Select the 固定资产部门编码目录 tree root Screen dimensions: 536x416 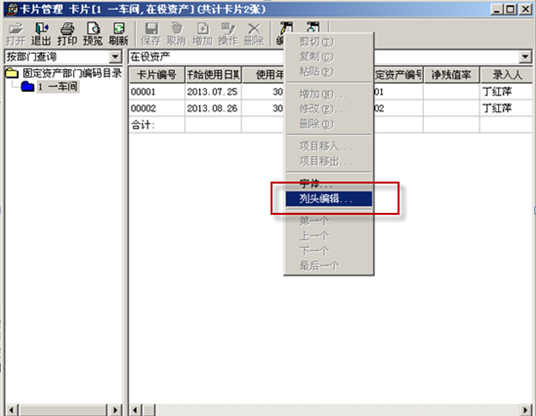coord(72,73)
